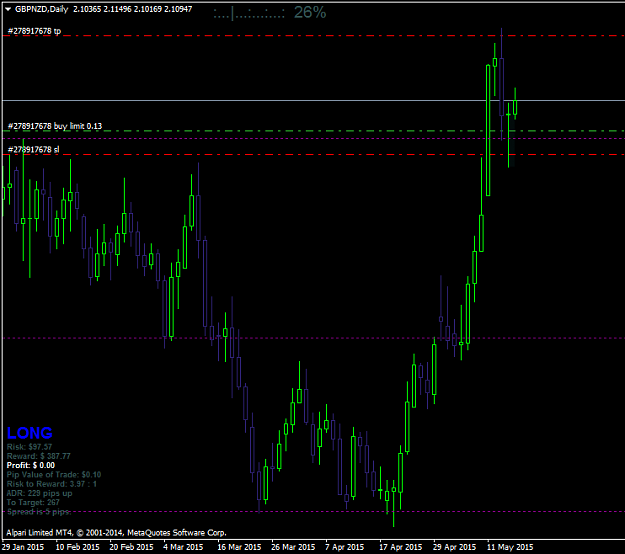Click the 16 Mar 2015 date on time axis
This screenshot has width=625, height=554.
[239, 547]
